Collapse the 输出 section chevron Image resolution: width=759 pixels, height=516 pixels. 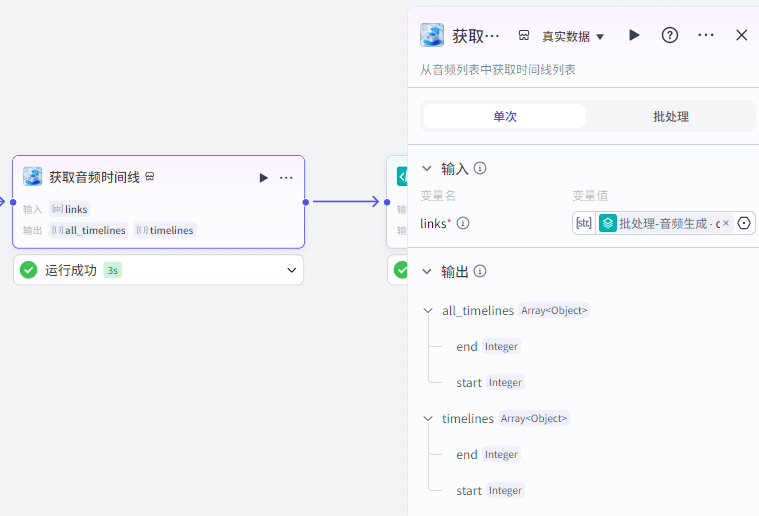426,271
